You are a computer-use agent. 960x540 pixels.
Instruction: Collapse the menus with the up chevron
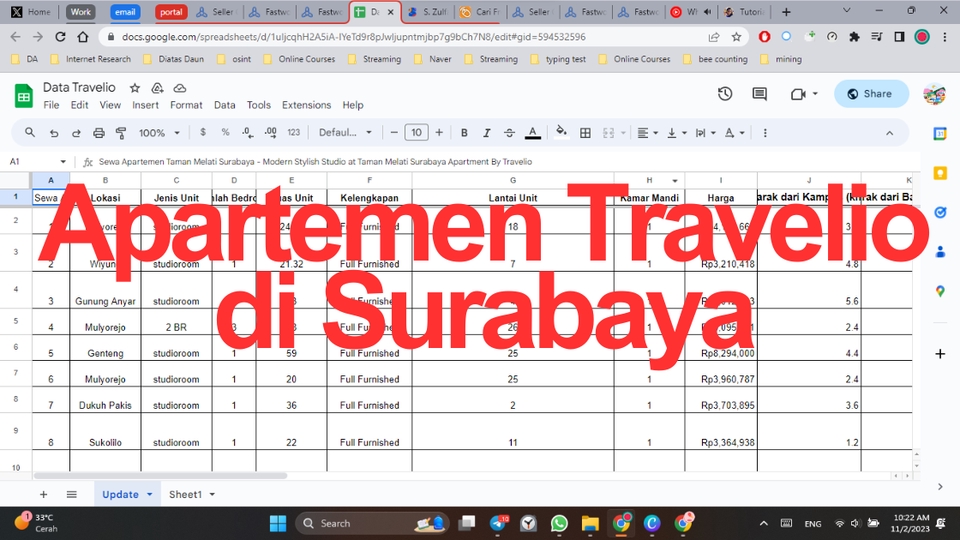[890, 133]
